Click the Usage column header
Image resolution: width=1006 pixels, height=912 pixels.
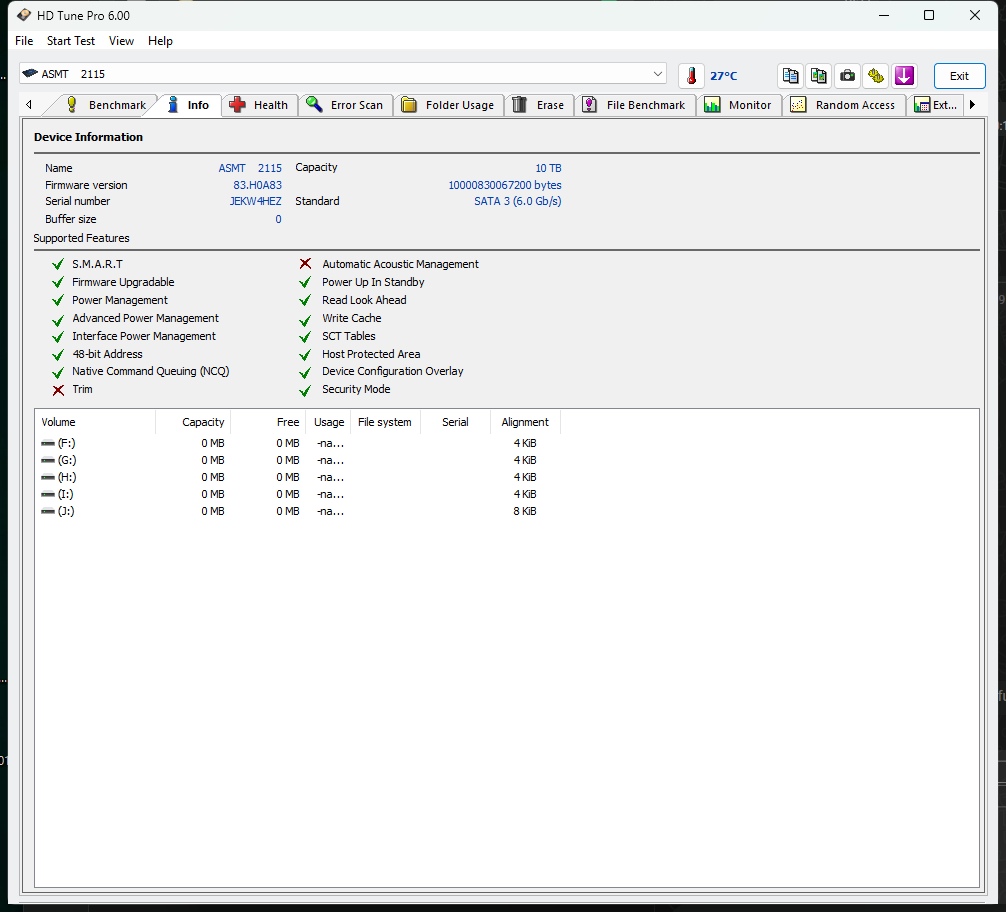[x=328, y=422]
